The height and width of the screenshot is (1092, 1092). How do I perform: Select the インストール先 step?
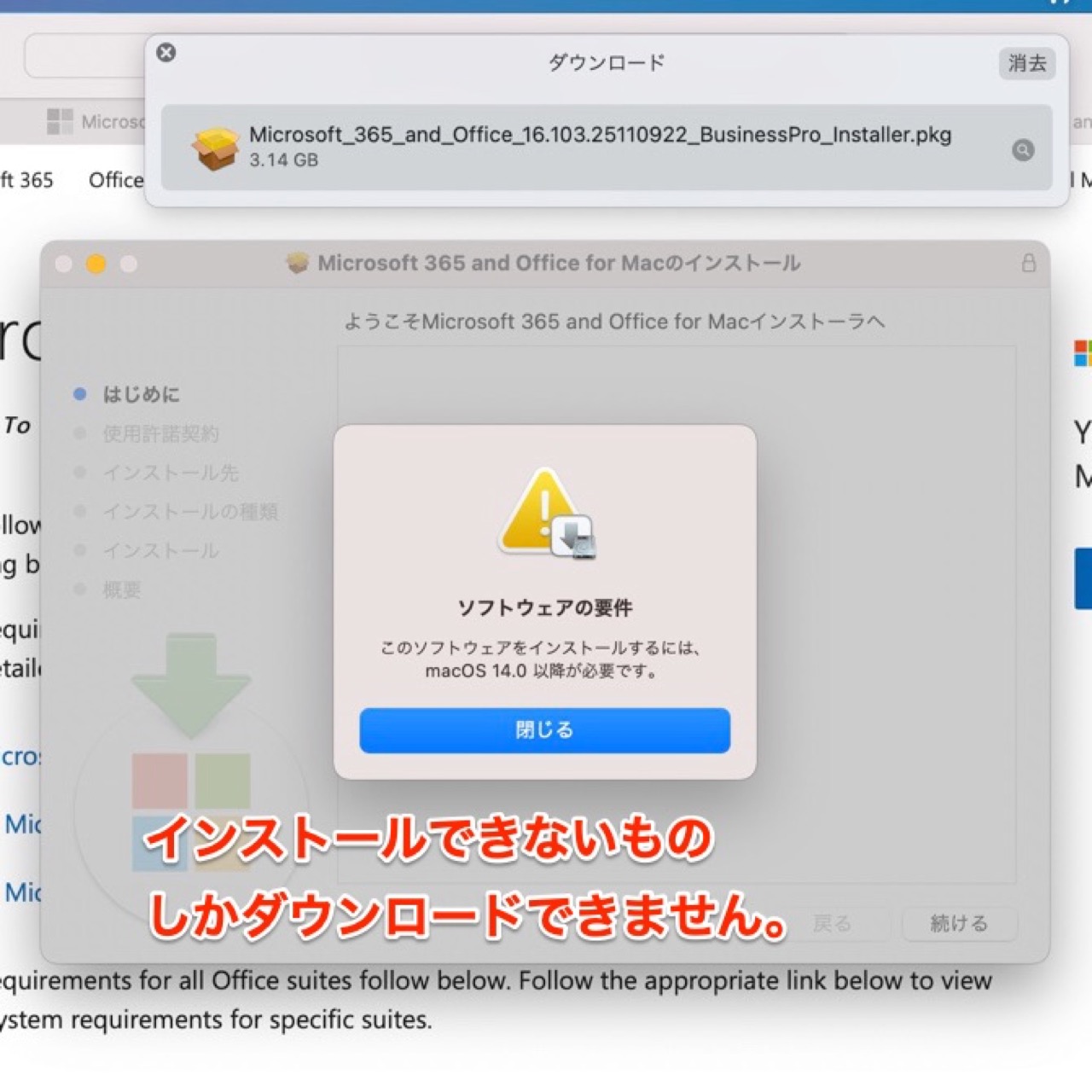[x=171, y=473]
